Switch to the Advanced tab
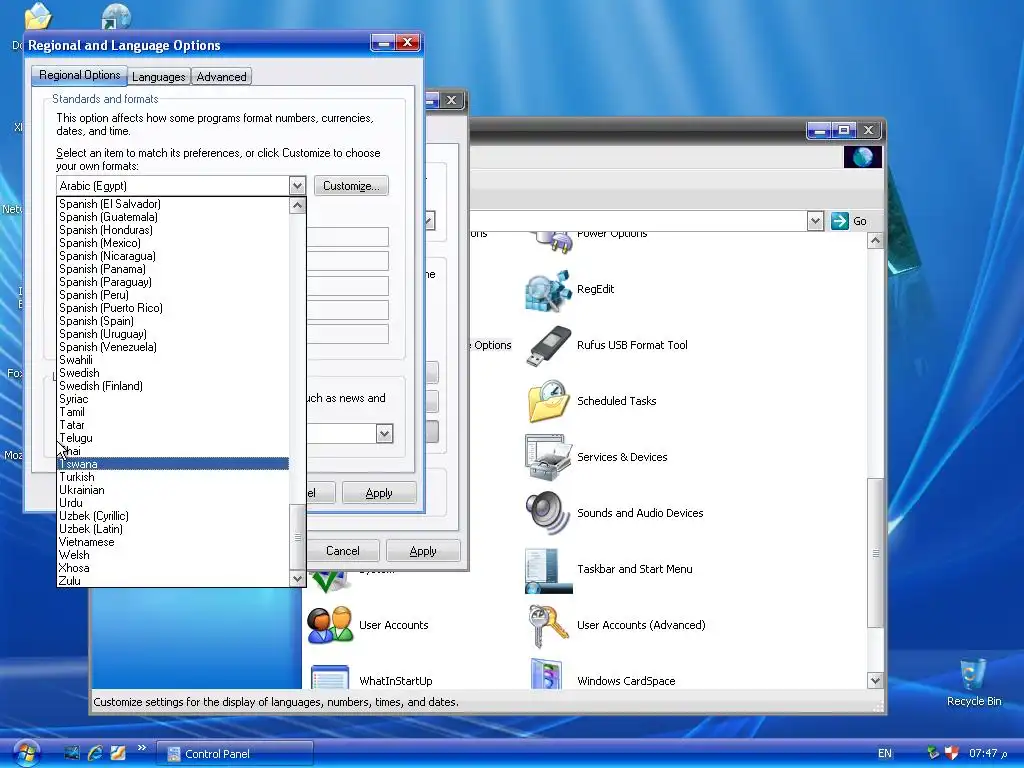The height and width of the screenshot is (768, 1024). [x=221, y=76]
